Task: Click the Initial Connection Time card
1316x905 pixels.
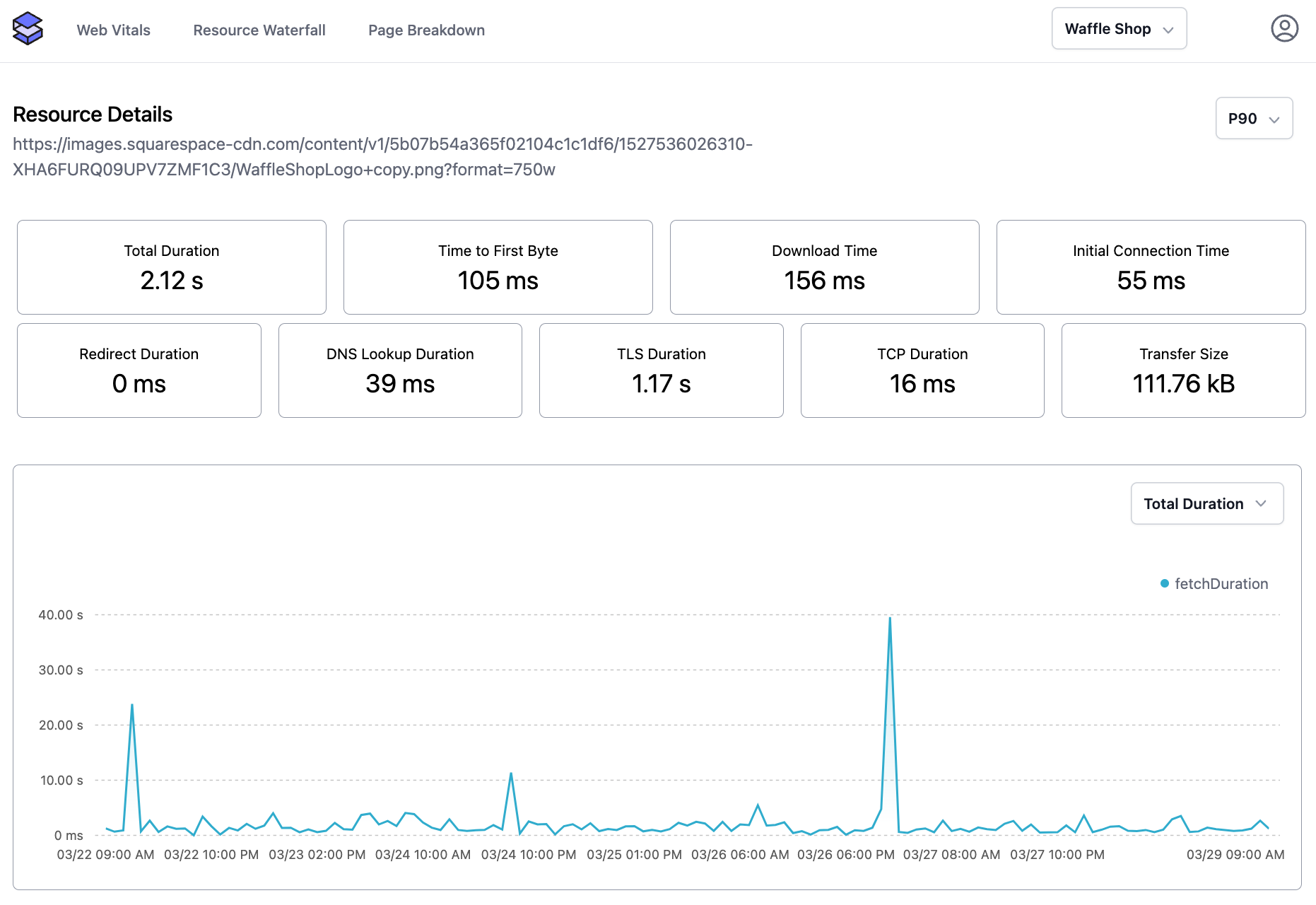Action: tap(1151, 267)
